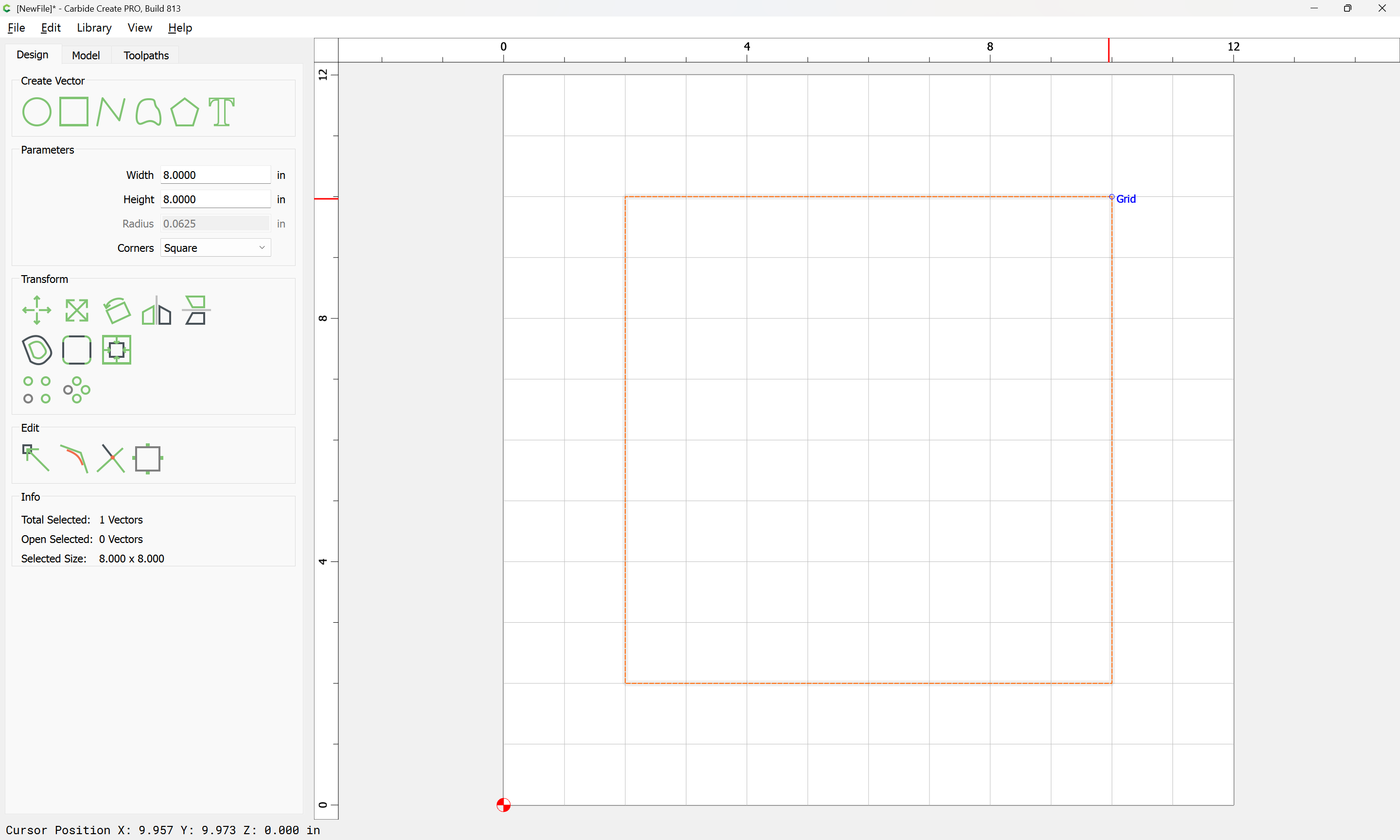Viewport: 1400px width, 840px height.
Task: Select the Text tool
Action: [222, 111]
